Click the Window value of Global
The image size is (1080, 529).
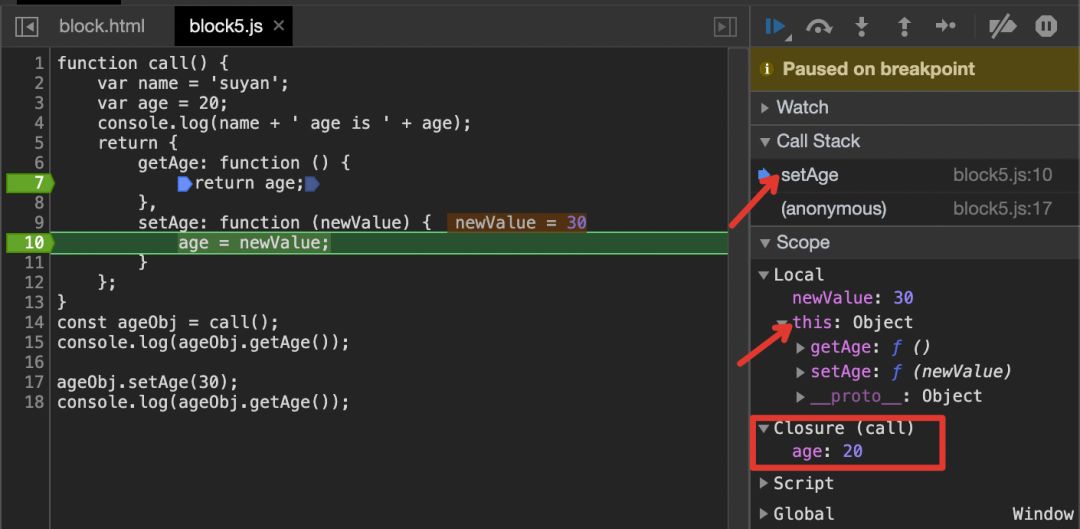[x=1042, y=514]
